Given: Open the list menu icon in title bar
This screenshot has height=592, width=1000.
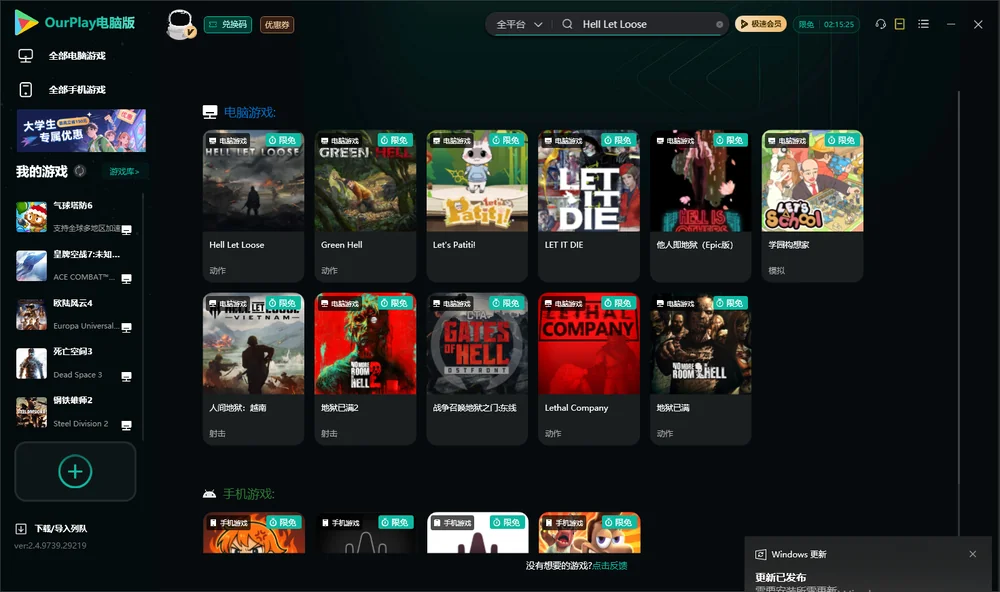Looking at the screenshot, I should [x=923, y=24].
